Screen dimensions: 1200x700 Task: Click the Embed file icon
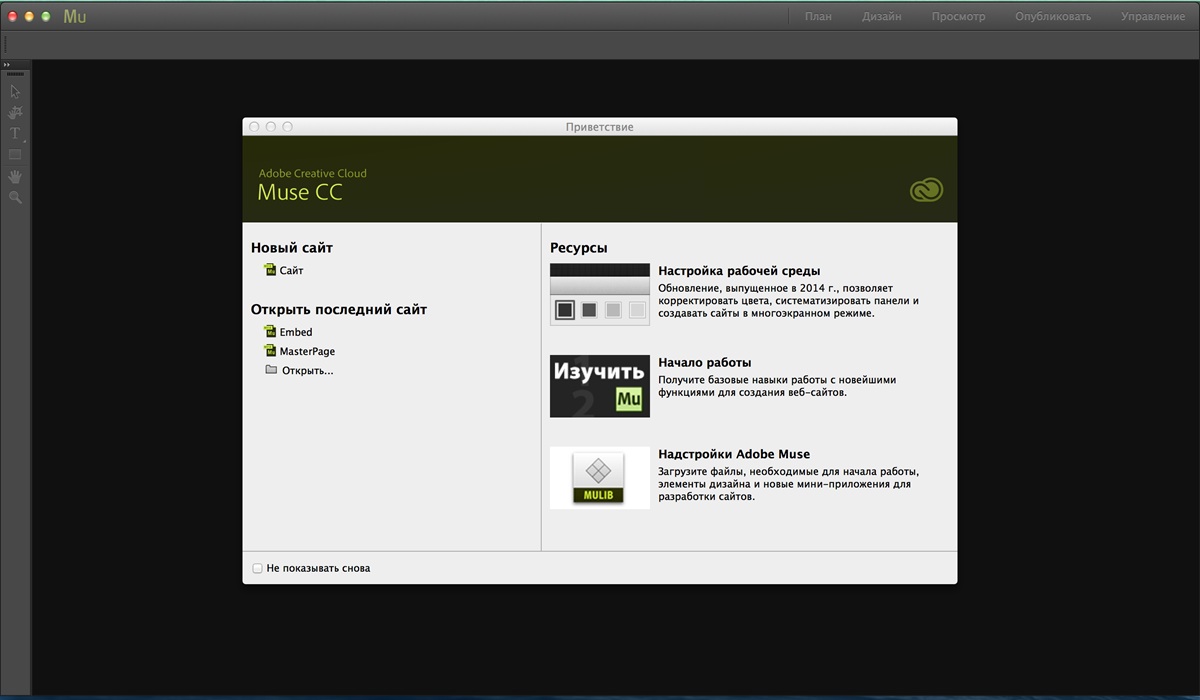coord(270,331)
